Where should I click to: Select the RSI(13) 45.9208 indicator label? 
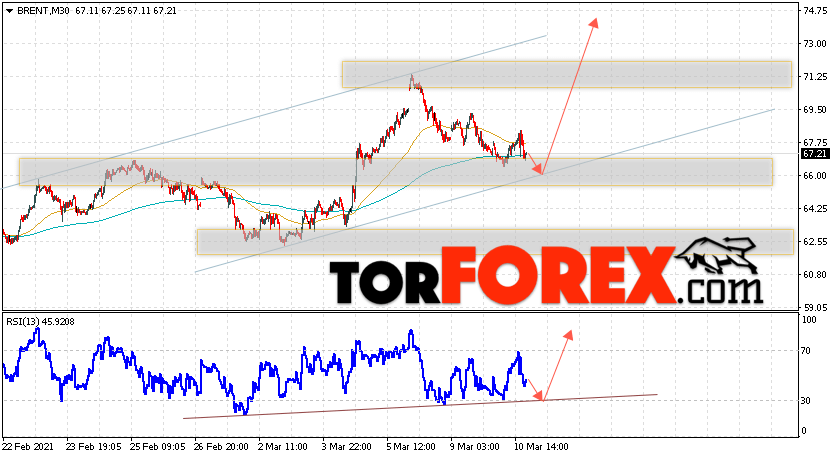(40, 322)
